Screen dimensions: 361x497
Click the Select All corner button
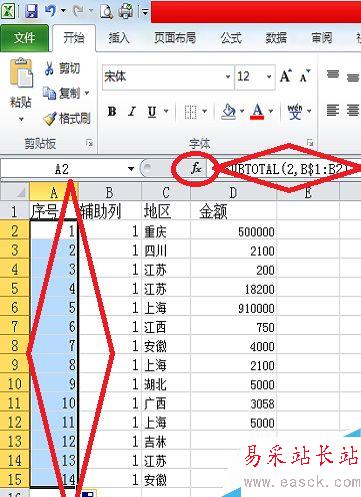tap(14, 192)
